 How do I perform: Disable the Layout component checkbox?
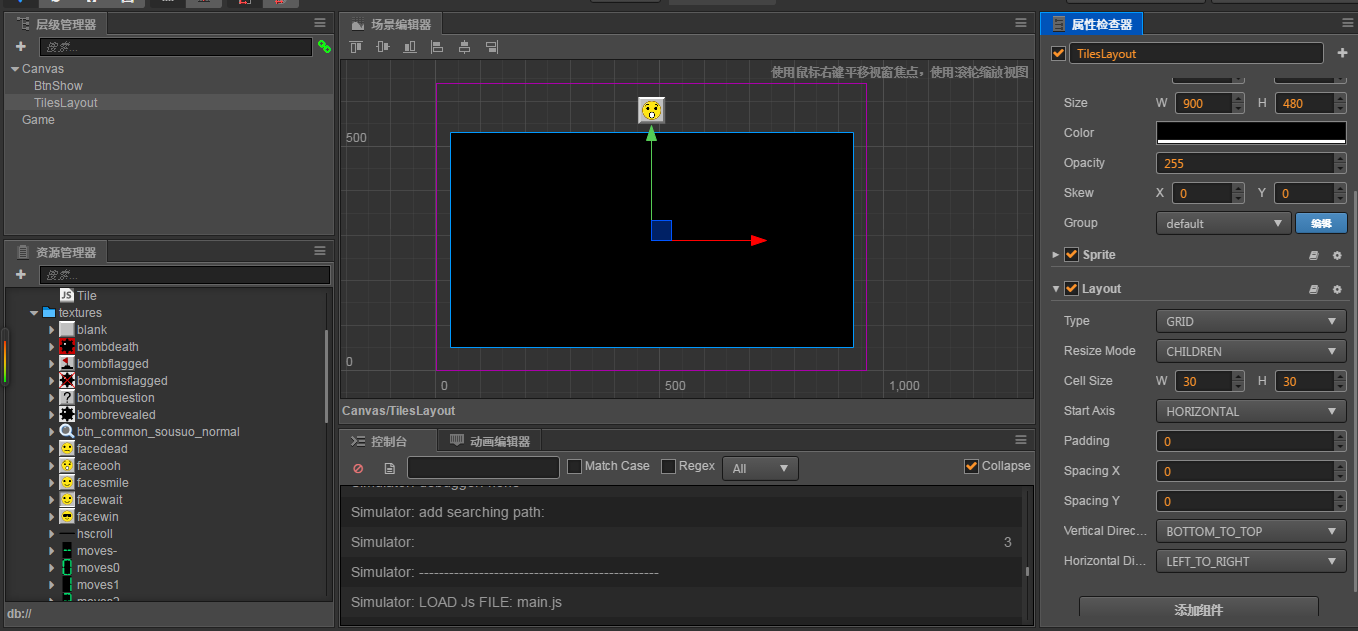click(1071, 289)
